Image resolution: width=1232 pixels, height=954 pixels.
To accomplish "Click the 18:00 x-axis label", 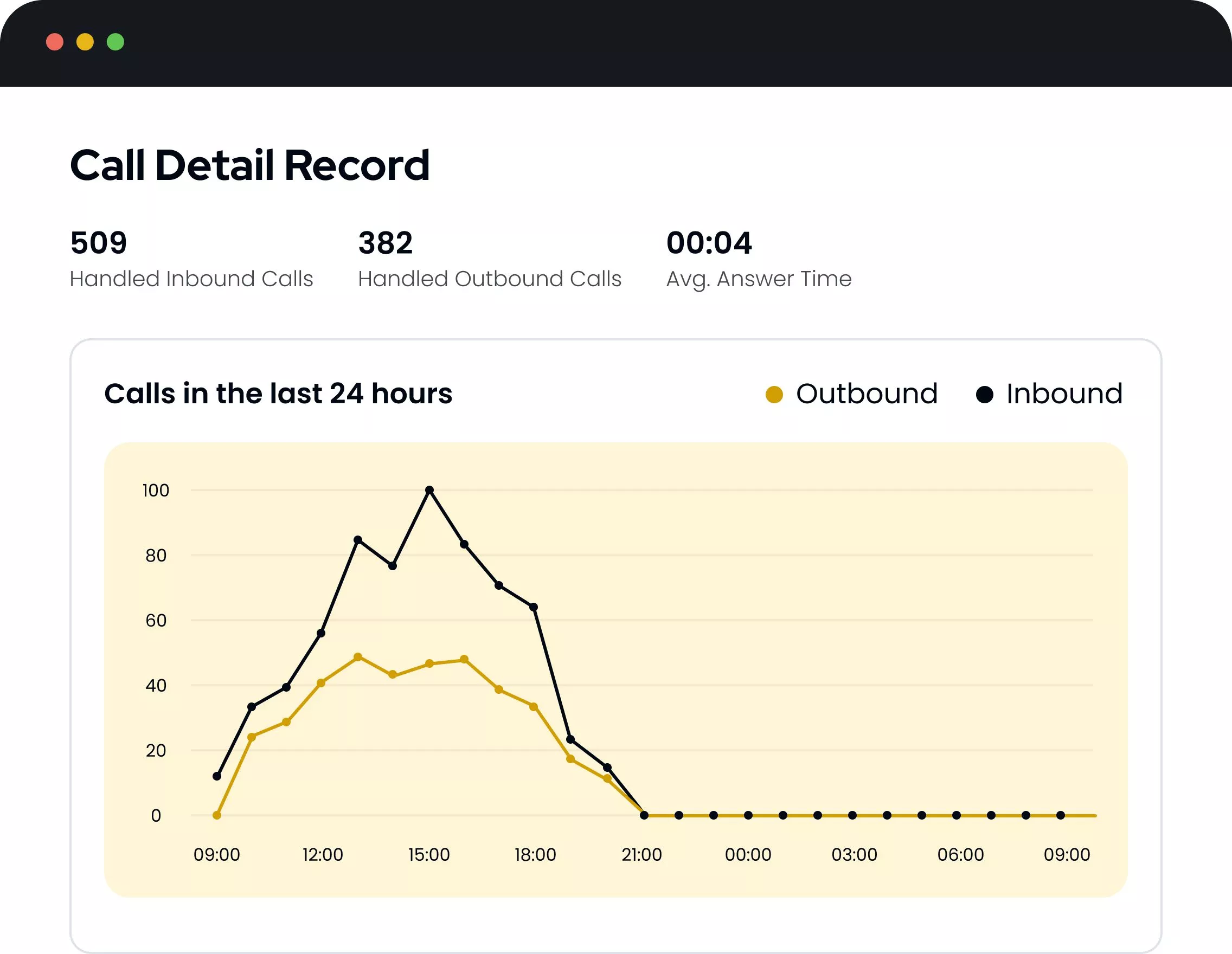I will tap(535, 855).
